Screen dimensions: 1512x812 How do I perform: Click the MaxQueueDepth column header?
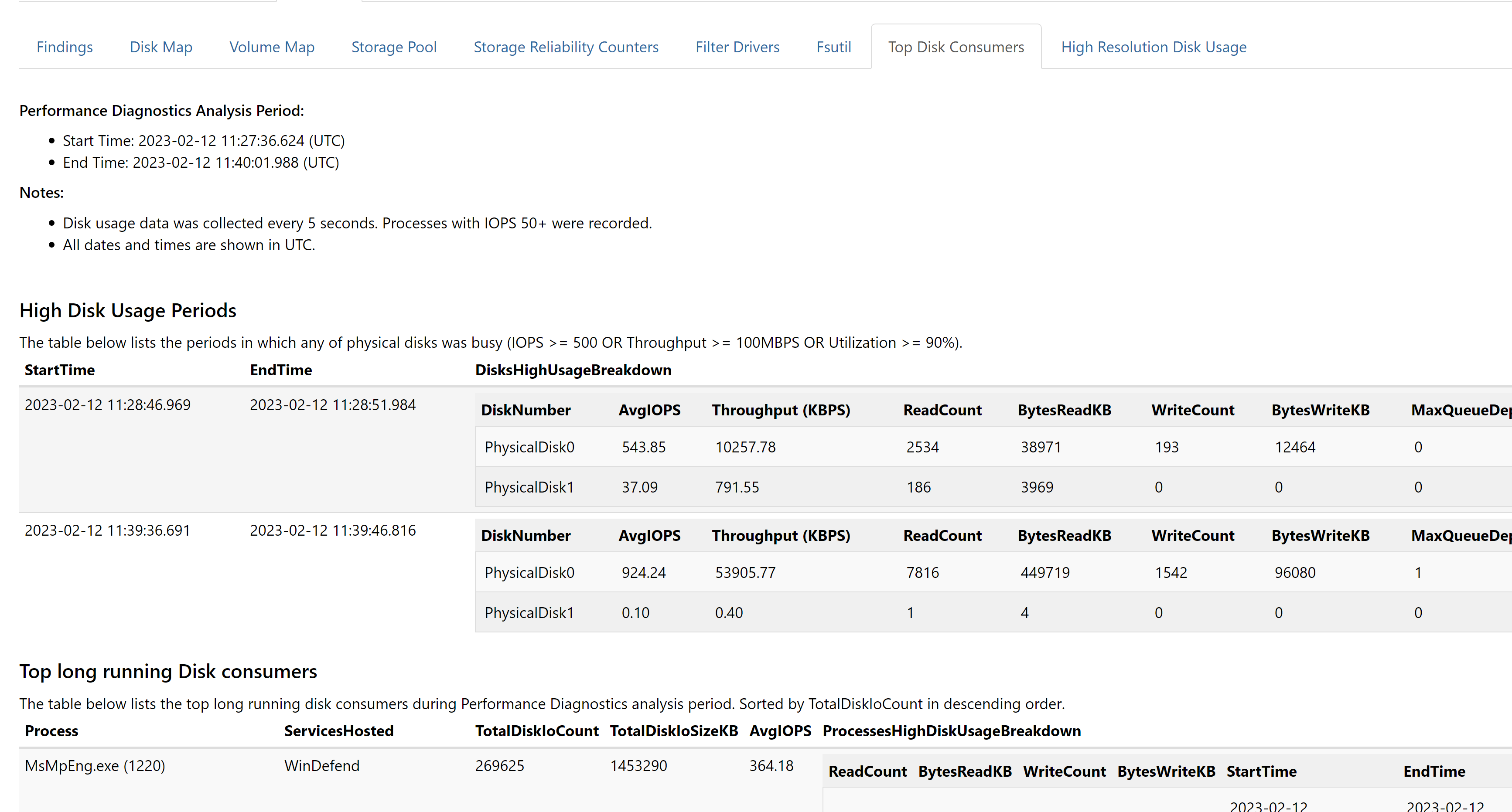pyautogui.click(x=1460, y=410)
